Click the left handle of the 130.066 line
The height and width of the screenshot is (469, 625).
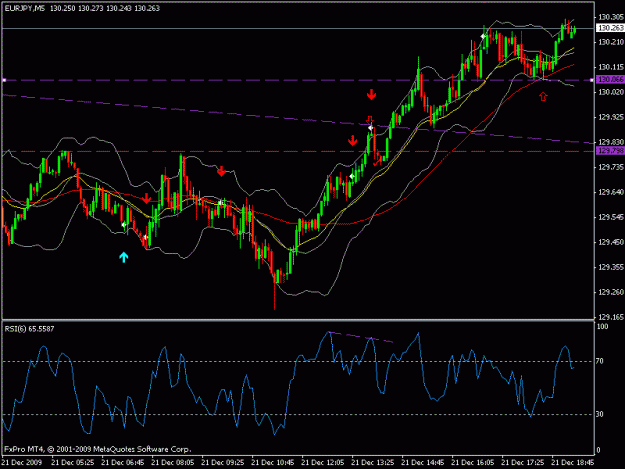(4, 80)
